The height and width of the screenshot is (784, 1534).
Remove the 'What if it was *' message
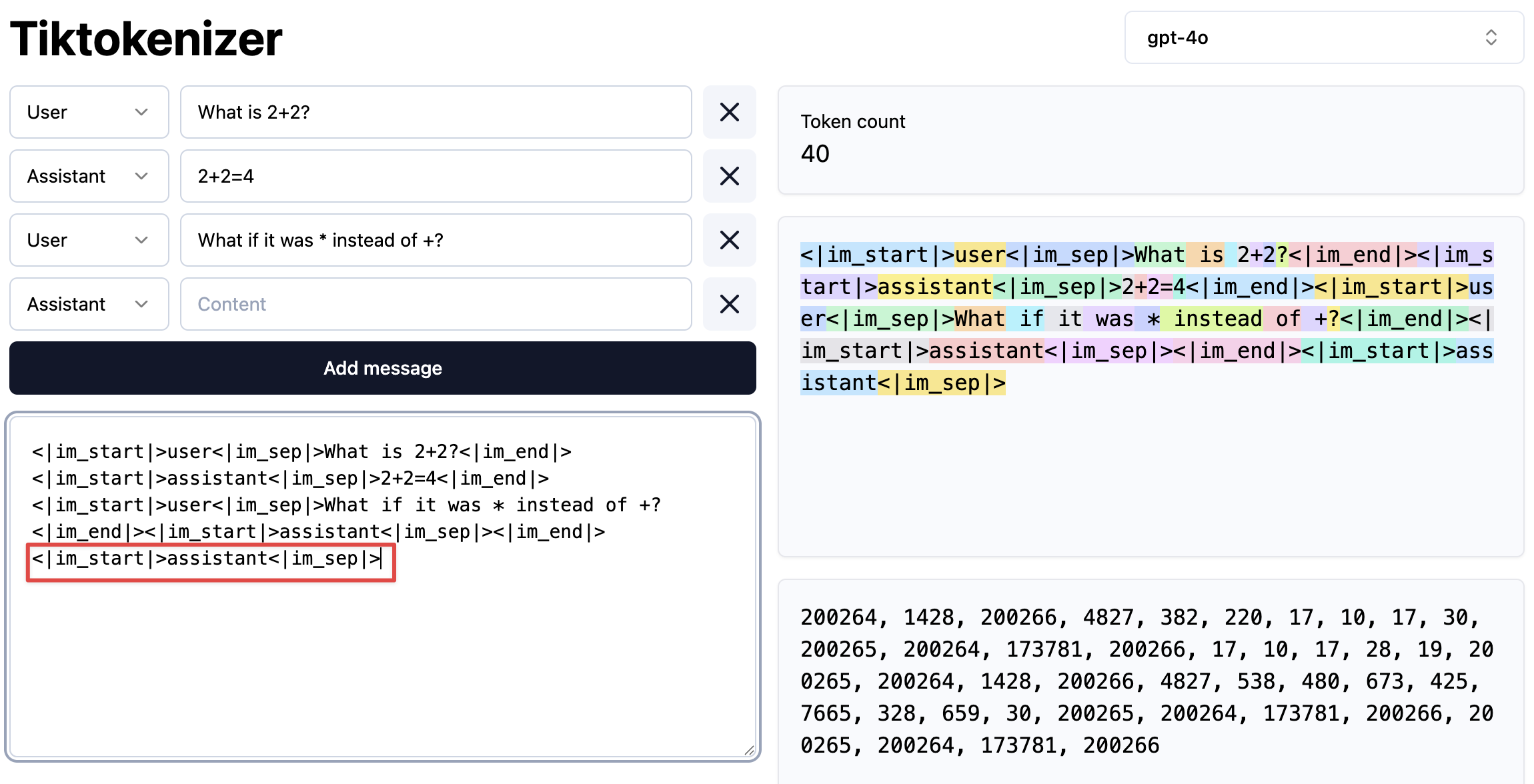729,240
